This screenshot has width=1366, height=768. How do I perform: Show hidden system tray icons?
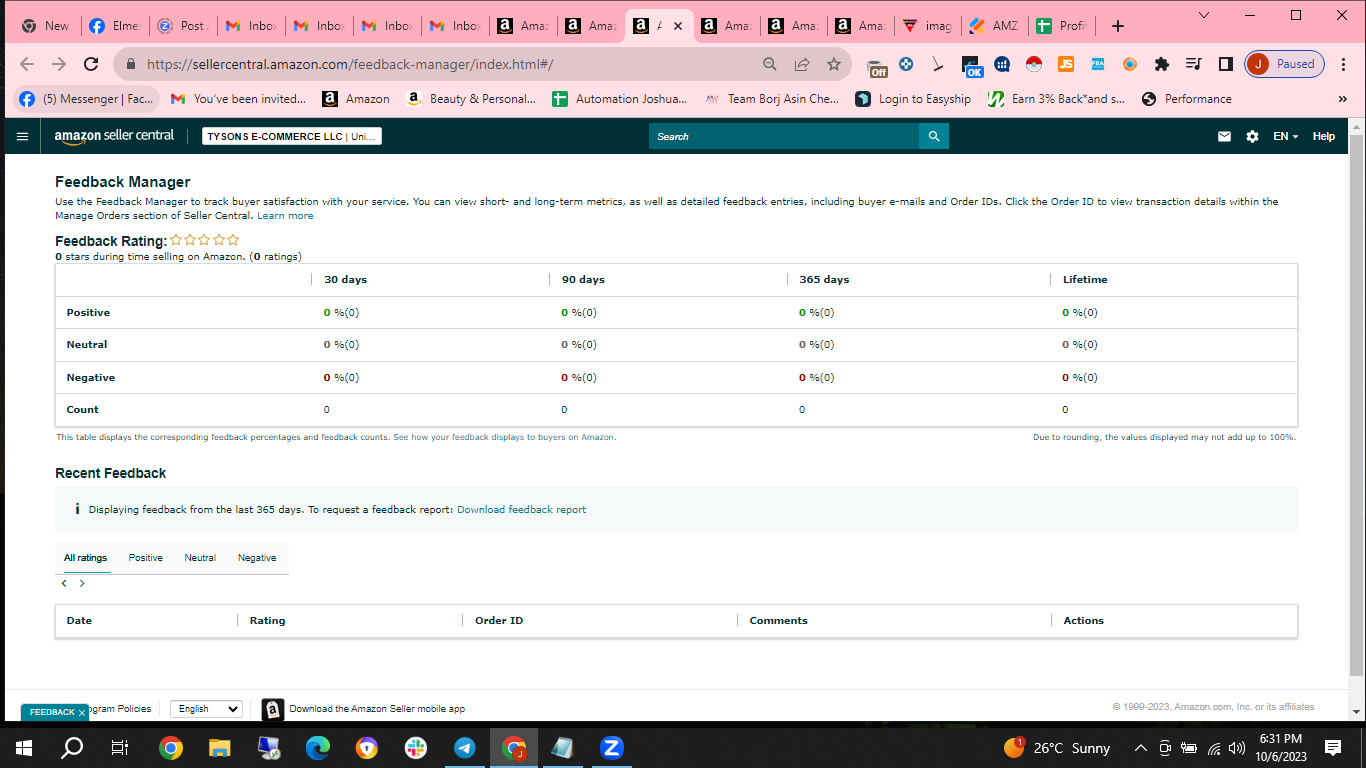tap(1140, 748)
